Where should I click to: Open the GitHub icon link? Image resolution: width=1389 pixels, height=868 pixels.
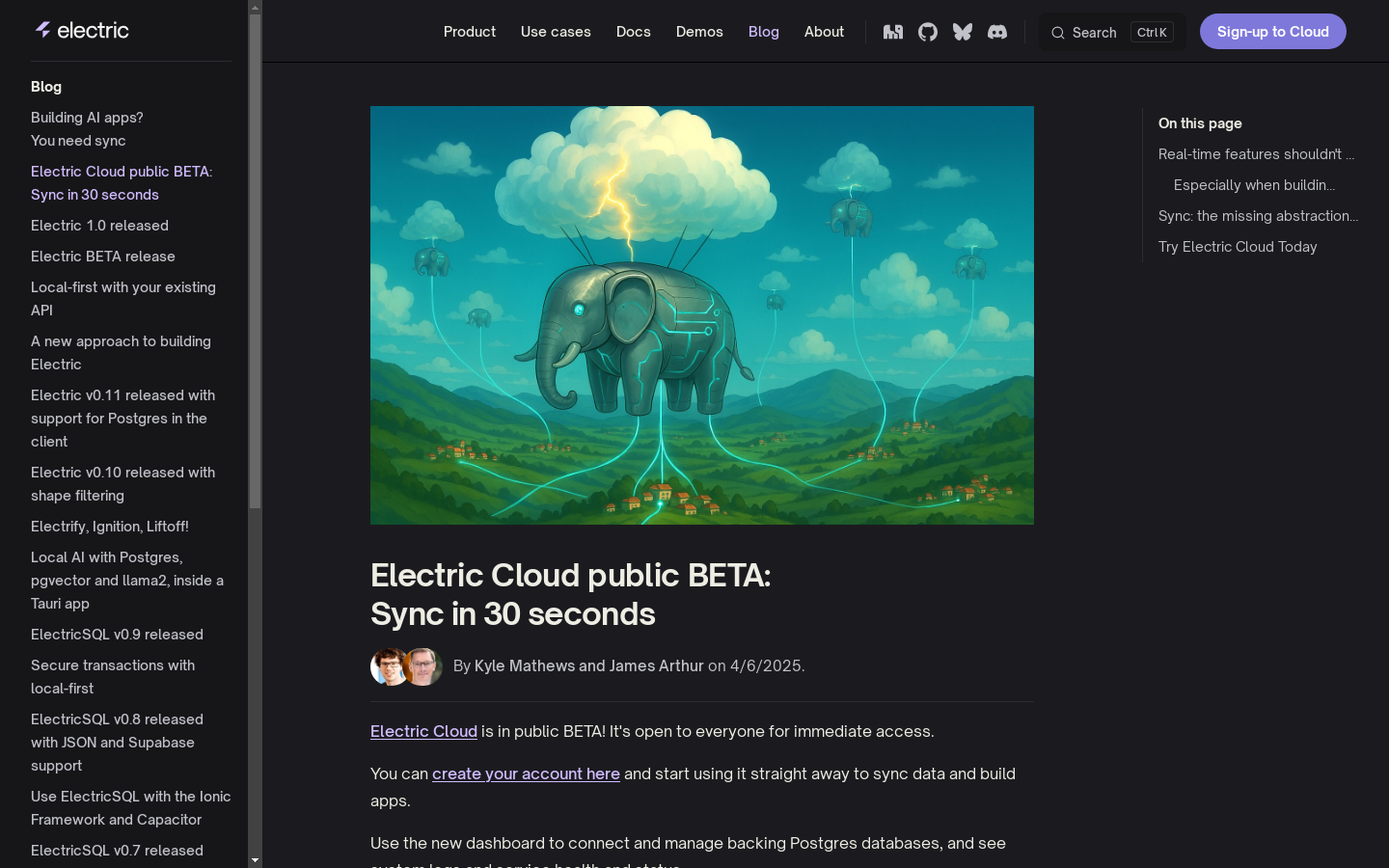click(x=928, y=32)
